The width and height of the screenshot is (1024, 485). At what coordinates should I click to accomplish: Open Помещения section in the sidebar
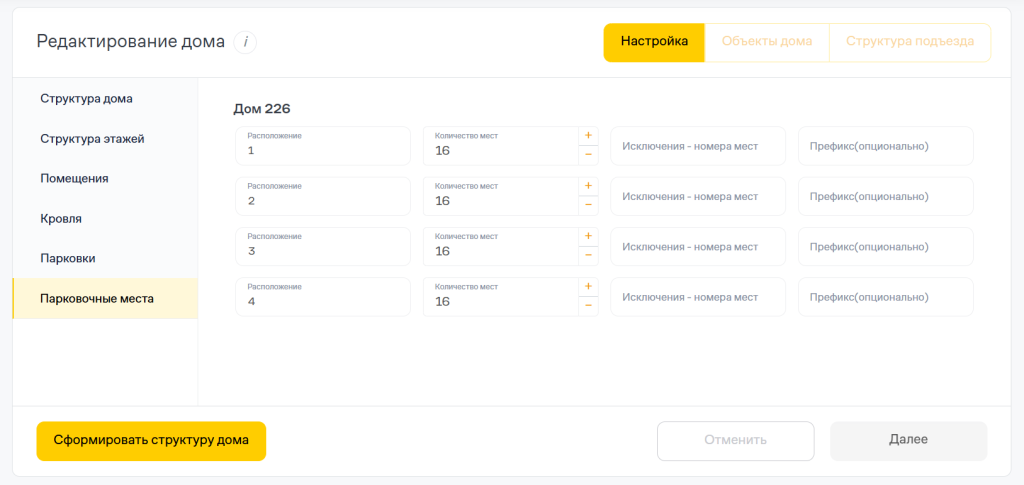pyautogui.click(x=105, y=179)
